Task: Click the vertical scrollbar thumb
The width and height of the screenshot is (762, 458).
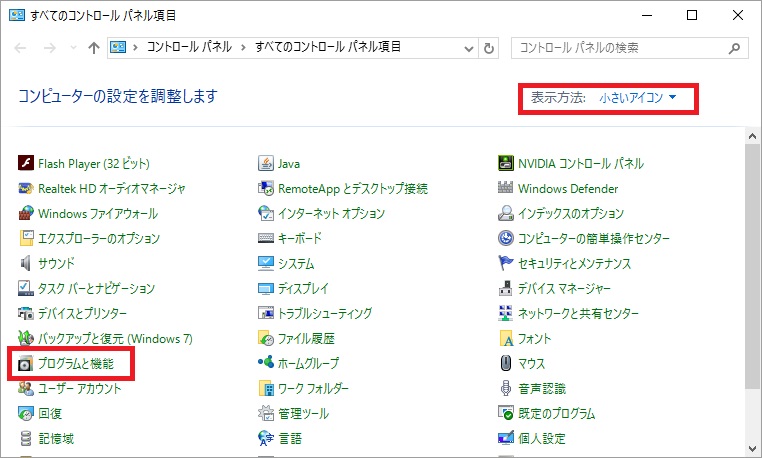Action: (753, 266)
